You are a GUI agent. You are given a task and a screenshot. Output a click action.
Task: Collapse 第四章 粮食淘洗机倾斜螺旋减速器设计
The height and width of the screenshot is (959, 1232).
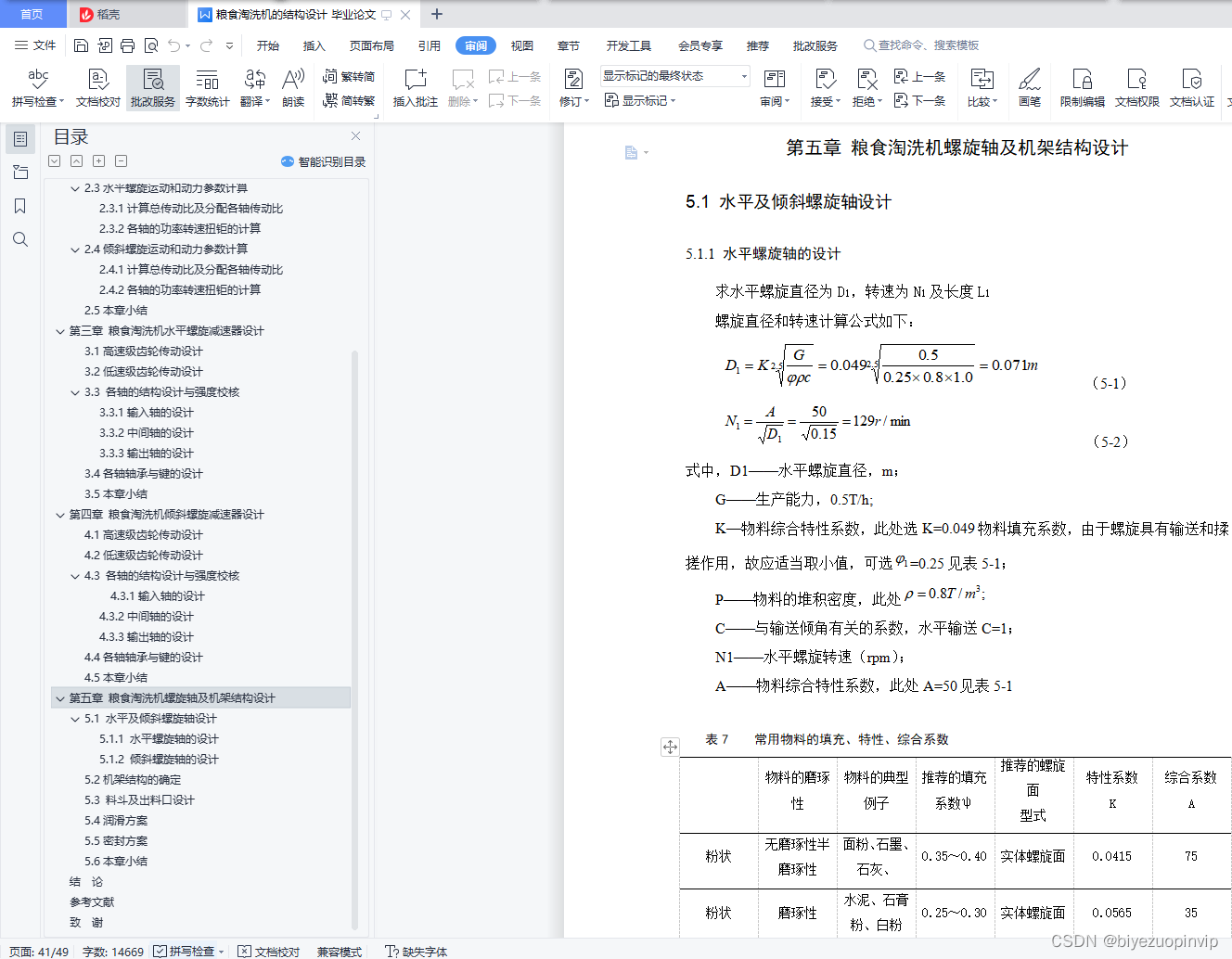60,515
